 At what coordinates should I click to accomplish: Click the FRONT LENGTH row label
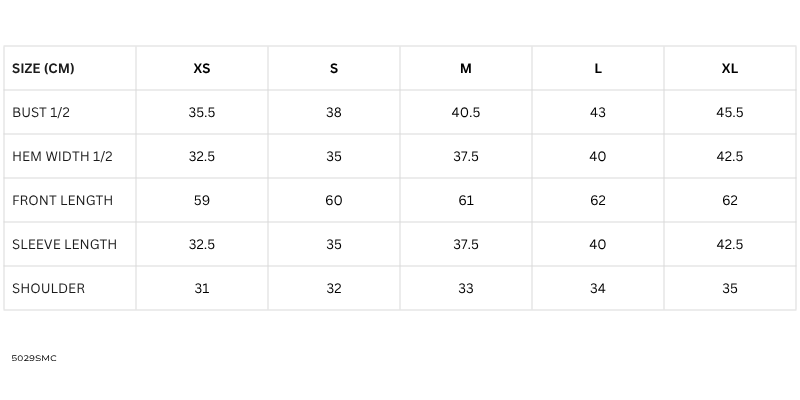tap(62, 201)
